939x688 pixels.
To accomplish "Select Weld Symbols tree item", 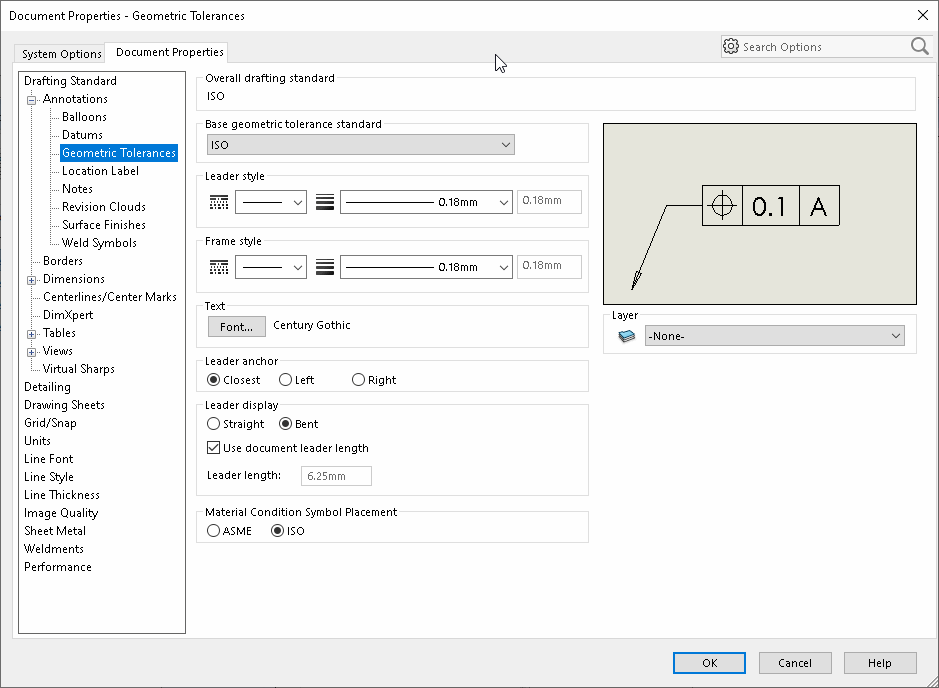I will [x=99, y=243].
